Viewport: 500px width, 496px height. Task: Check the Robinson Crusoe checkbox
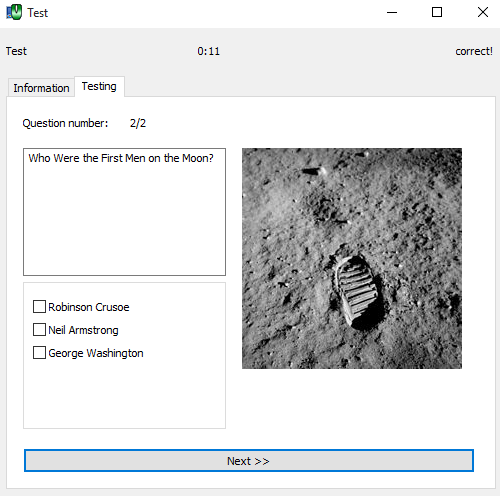(39, 306)
